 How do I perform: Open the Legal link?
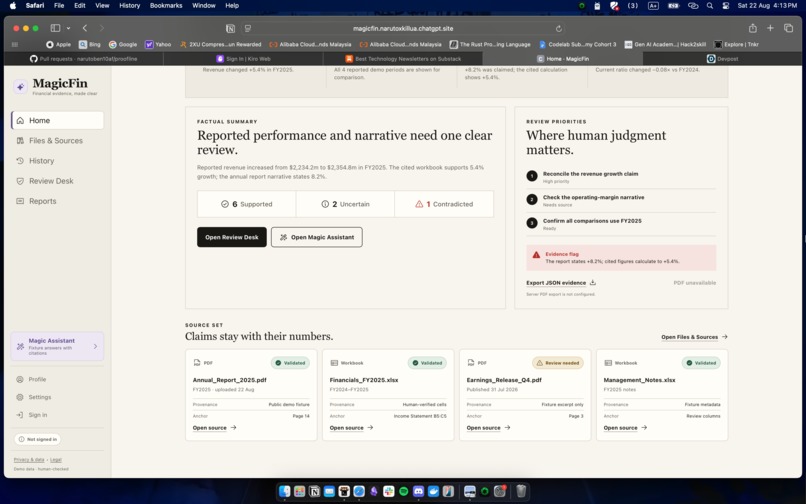pyautogui.click(x=56, y=460)
